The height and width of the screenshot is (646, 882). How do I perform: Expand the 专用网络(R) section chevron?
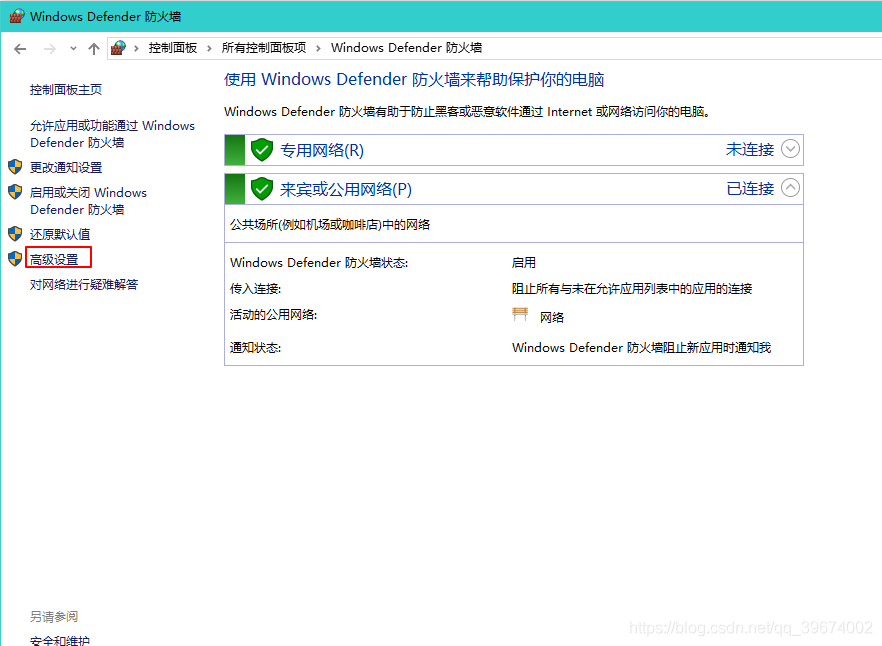[790, 149]
